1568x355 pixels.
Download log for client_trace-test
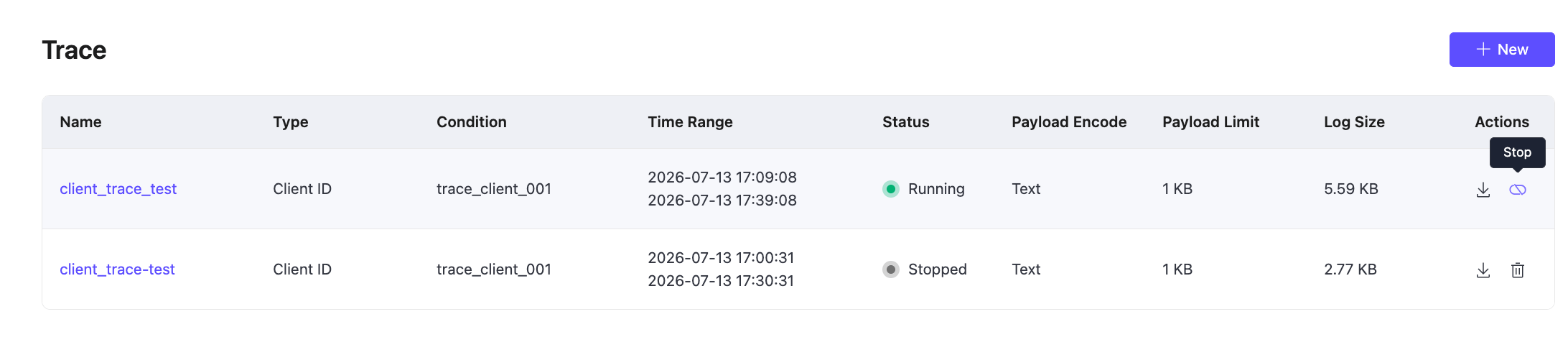1483,270
